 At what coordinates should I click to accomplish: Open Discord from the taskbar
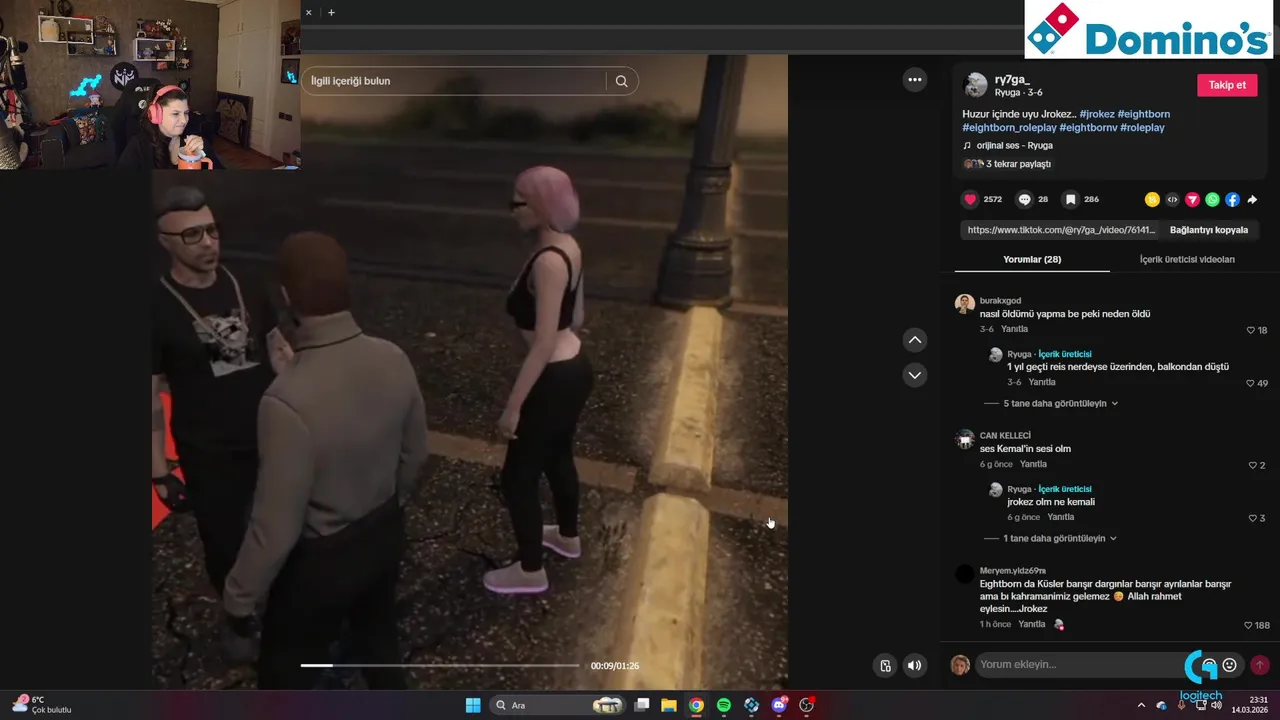(x=779, y=705)
